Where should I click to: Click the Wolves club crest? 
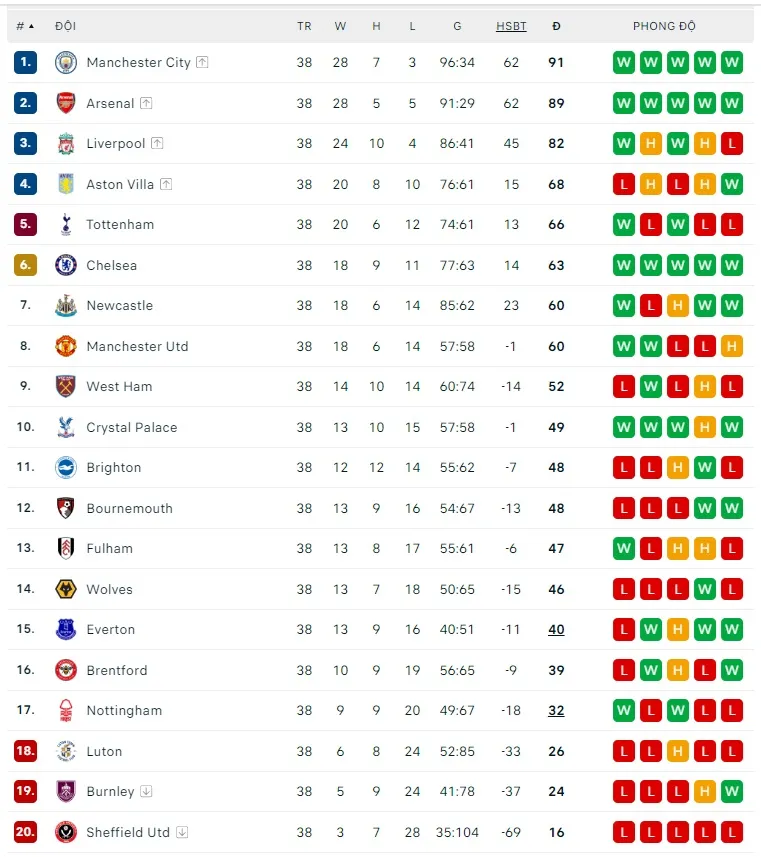click(x=65, y=589)
